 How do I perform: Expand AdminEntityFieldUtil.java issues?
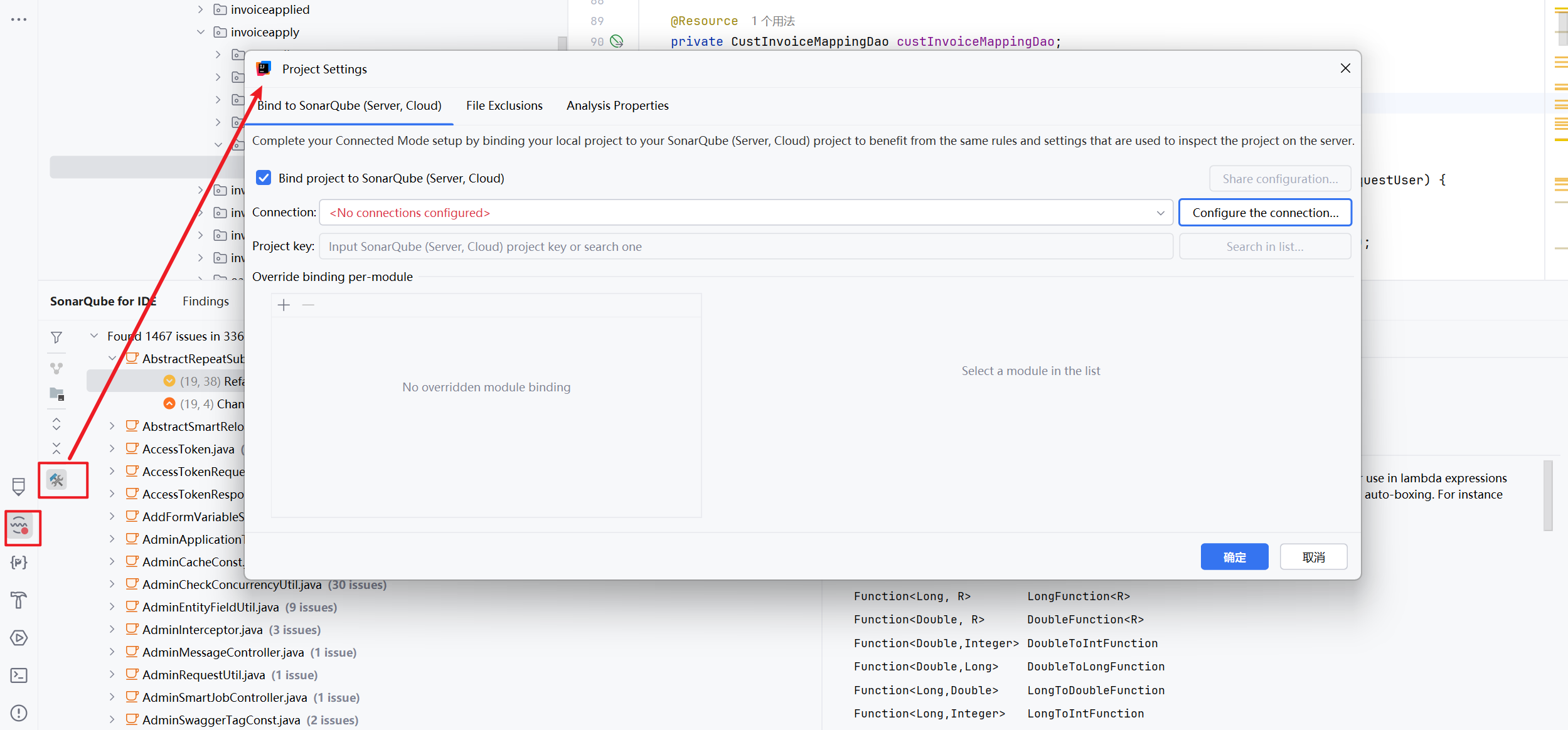coord(112,607)
